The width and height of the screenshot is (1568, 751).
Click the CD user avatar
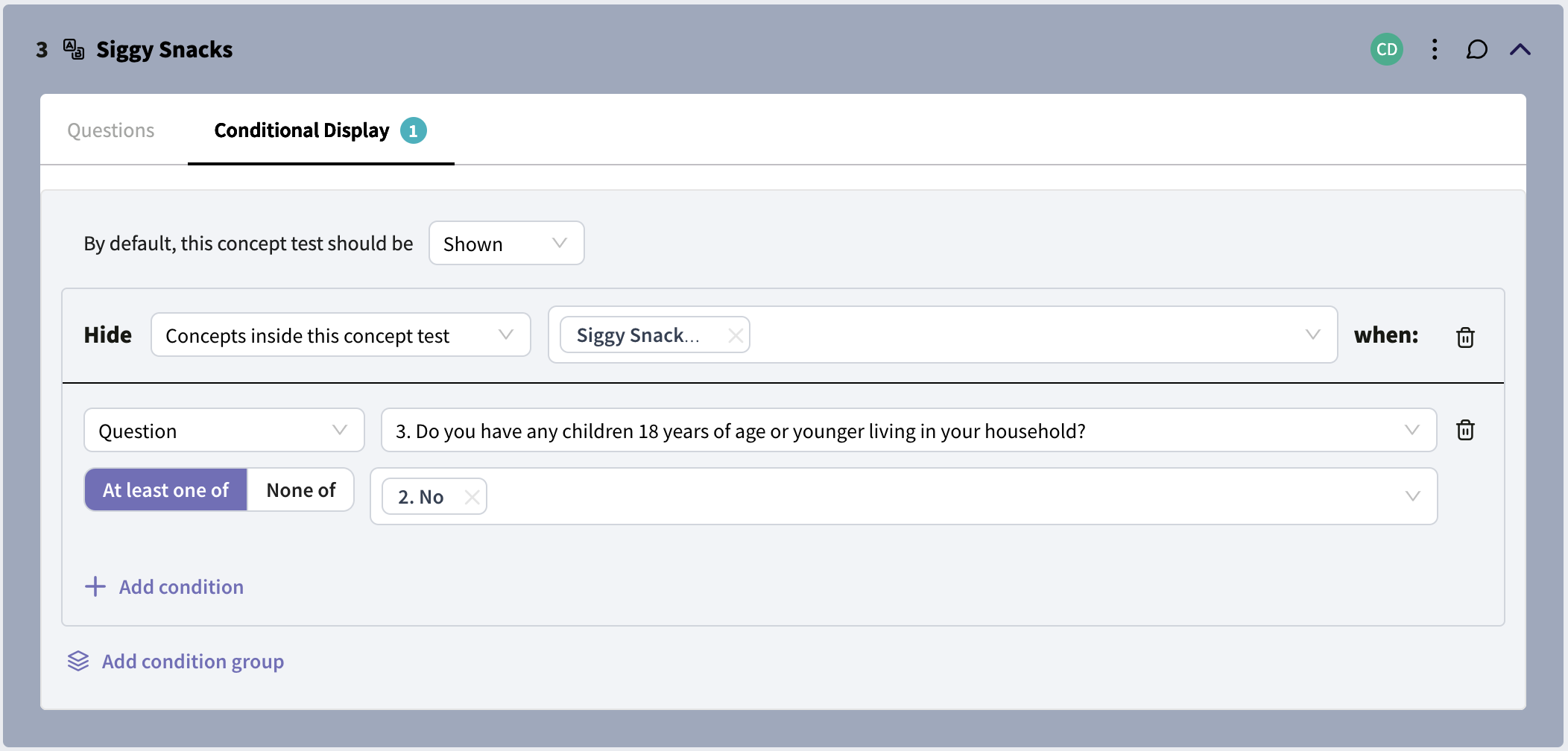[1387, 49]
